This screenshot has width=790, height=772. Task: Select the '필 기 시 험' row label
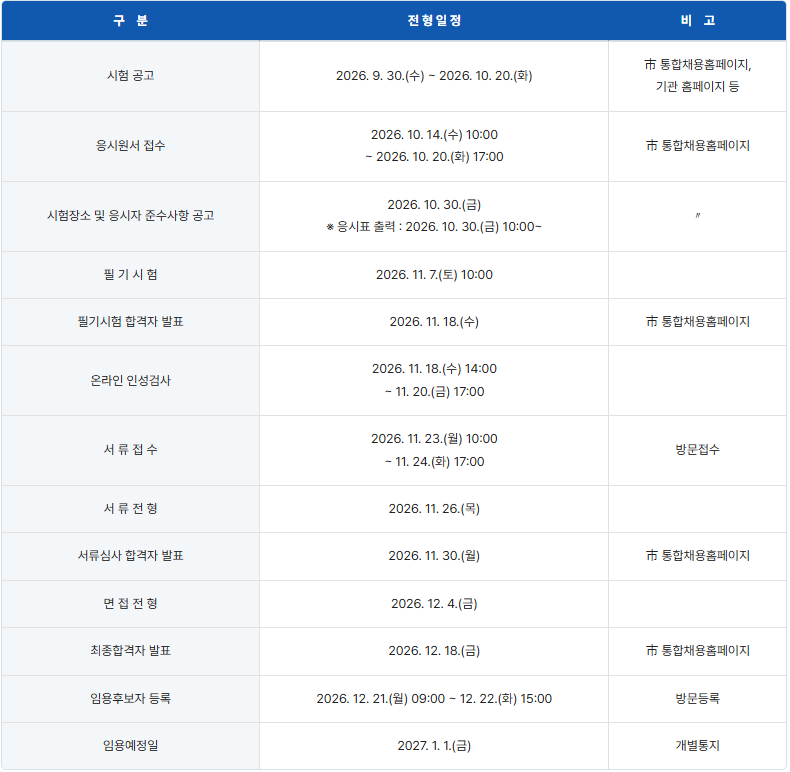click(x=130, y=275)
